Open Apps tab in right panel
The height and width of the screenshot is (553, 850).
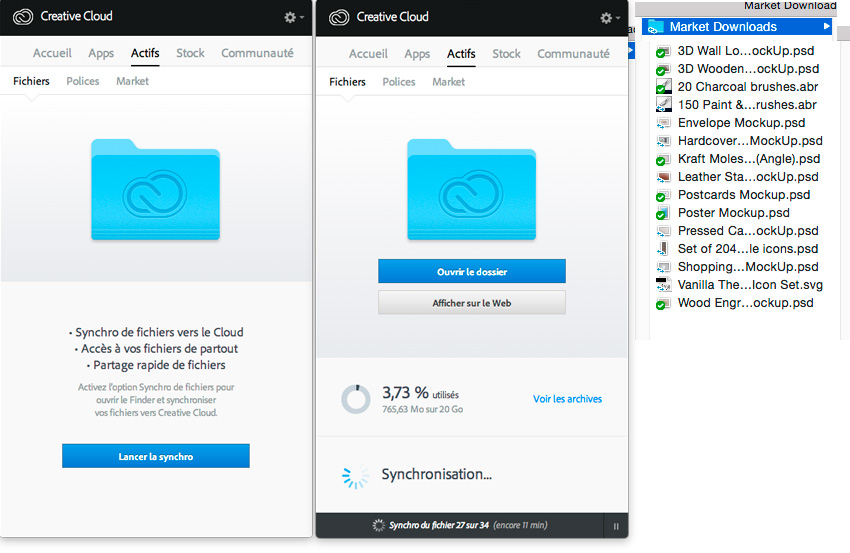[417, 54]
